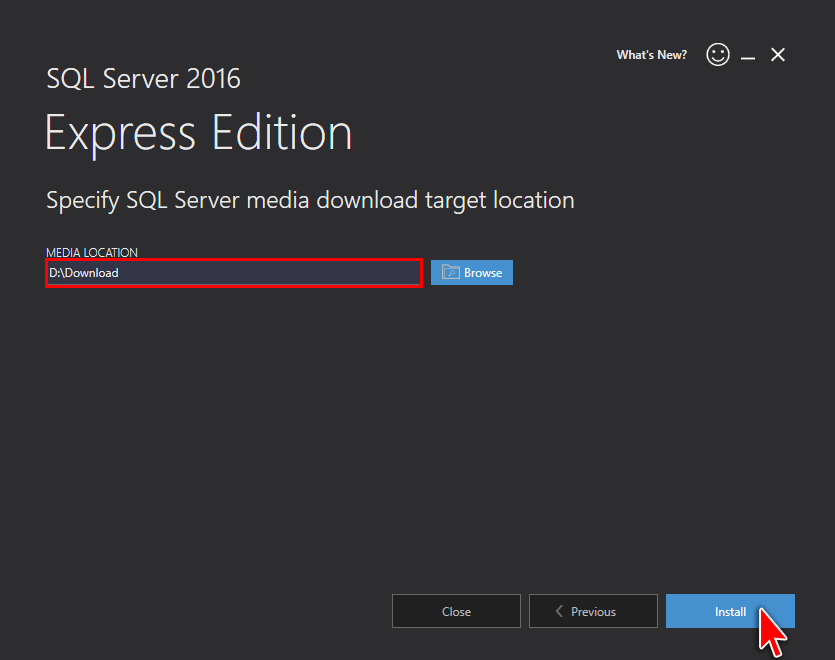Click the Close button at bottom
Image resolution: width=835 pixels, height=660 pixels.
point(456,611)
